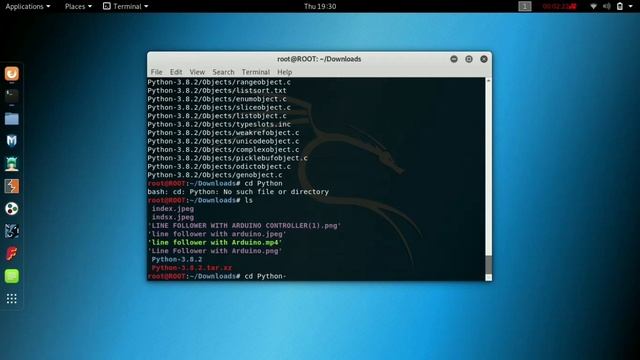
Task: Launch the Metasploit M dock icon
Action: click(x=11, y=141)
